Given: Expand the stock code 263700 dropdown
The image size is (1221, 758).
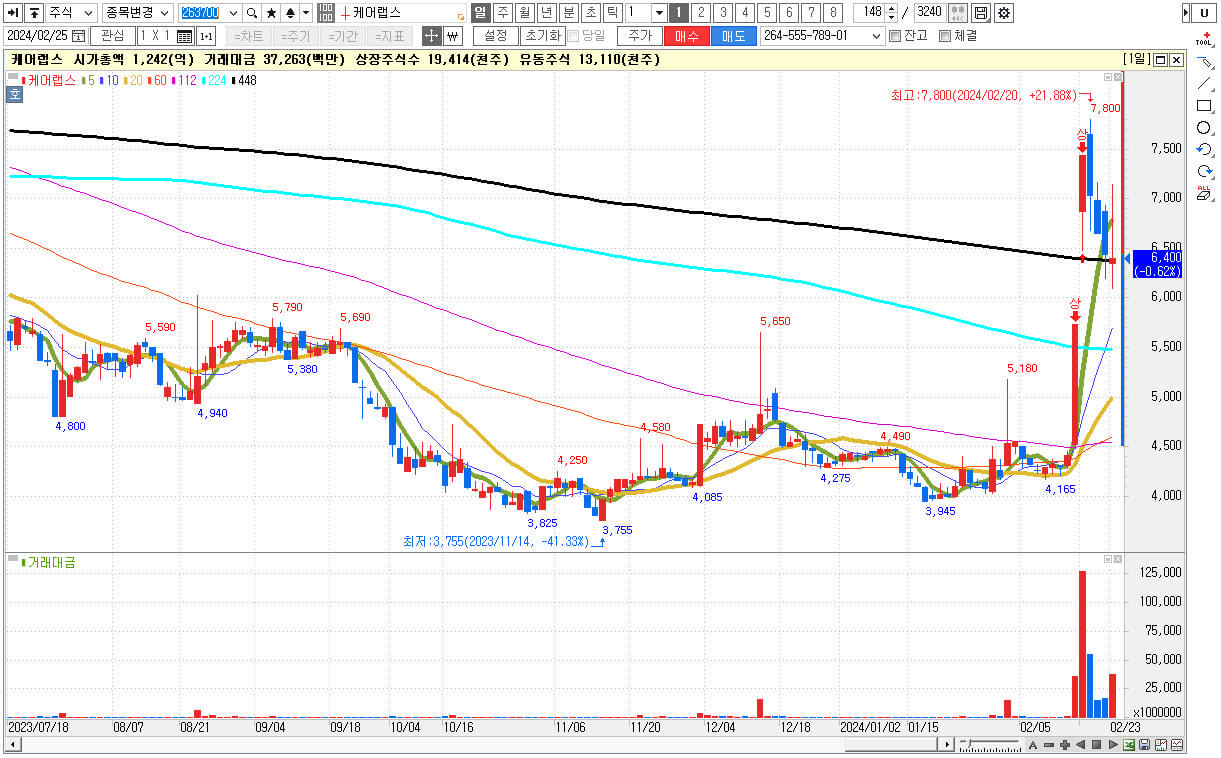Looking at the screenshot, I should [233, 13].
